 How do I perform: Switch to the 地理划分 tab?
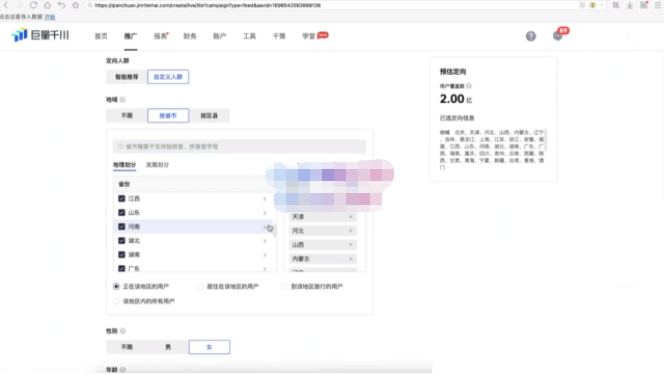(125, 165)
